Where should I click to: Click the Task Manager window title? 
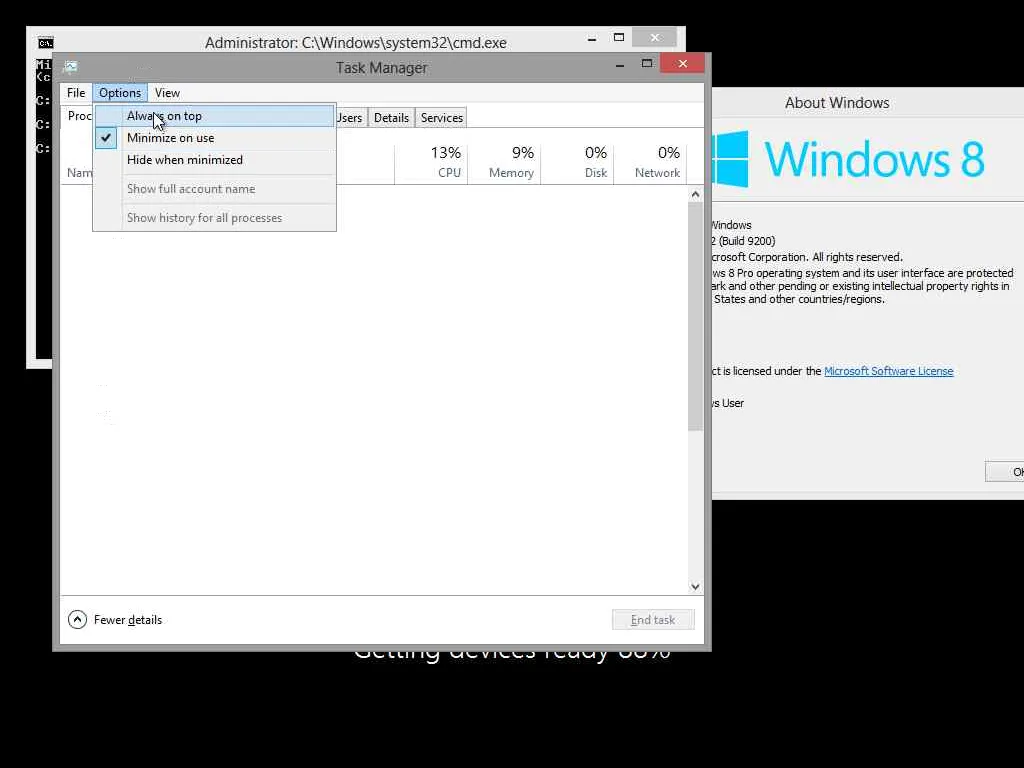[381, 68]
